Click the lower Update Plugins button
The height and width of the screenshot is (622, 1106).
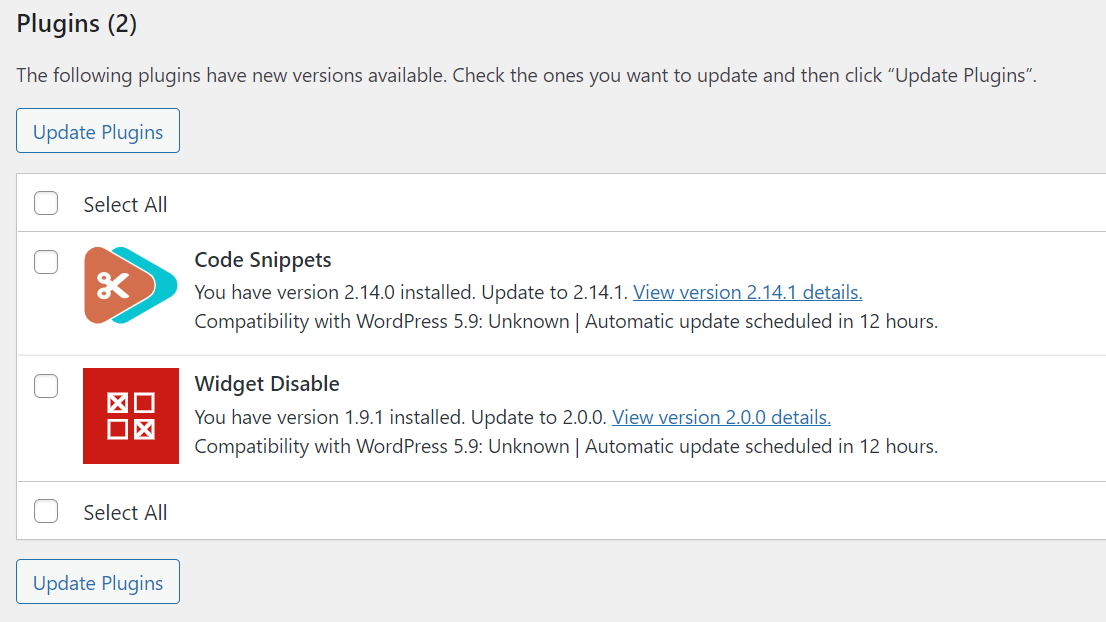[x=98, y=582]
